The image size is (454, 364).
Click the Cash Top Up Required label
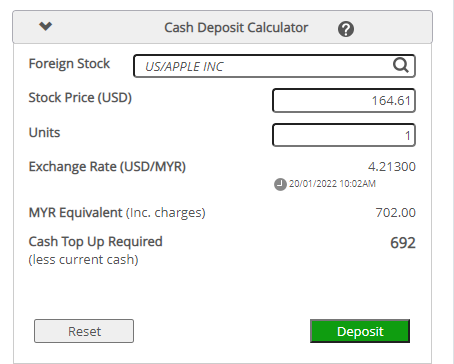[x=95, y=242]
